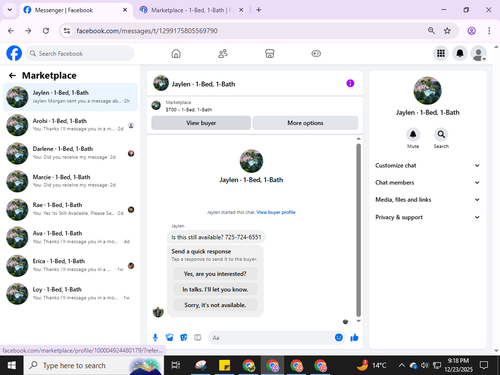Close the Messenger | Facebook tab
500x375 pixels.
coord(125,10)
